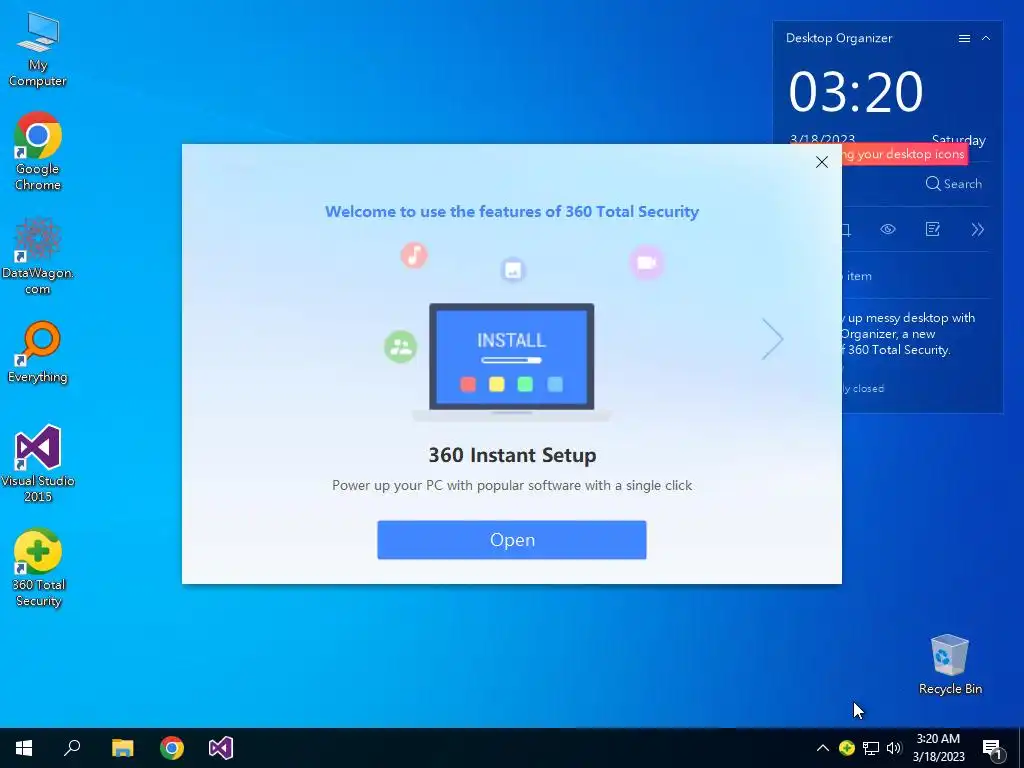Click the laptop INSTALL illustration

(x=511, y=361)
